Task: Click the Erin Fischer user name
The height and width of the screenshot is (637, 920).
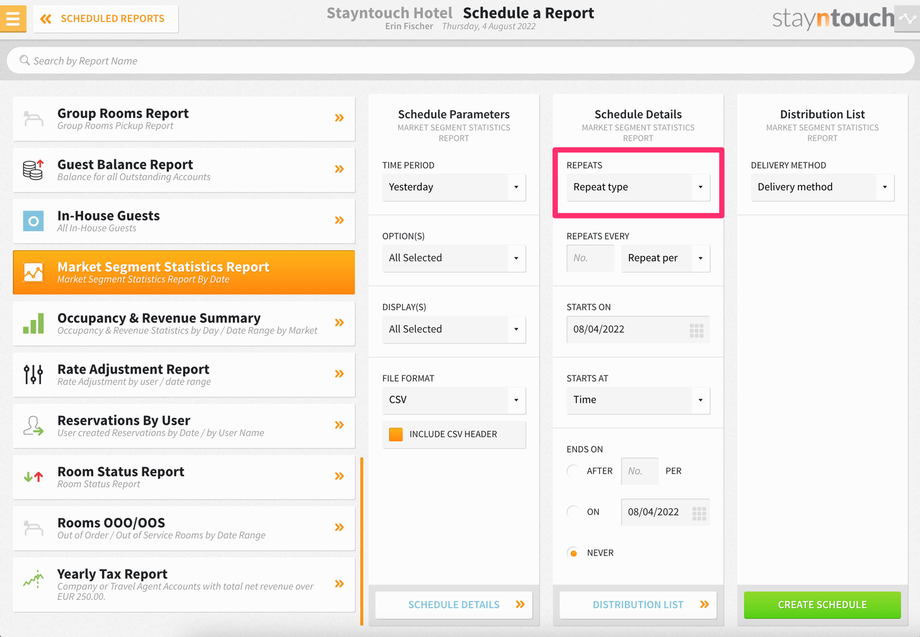Action: click(x=409, y=26)
